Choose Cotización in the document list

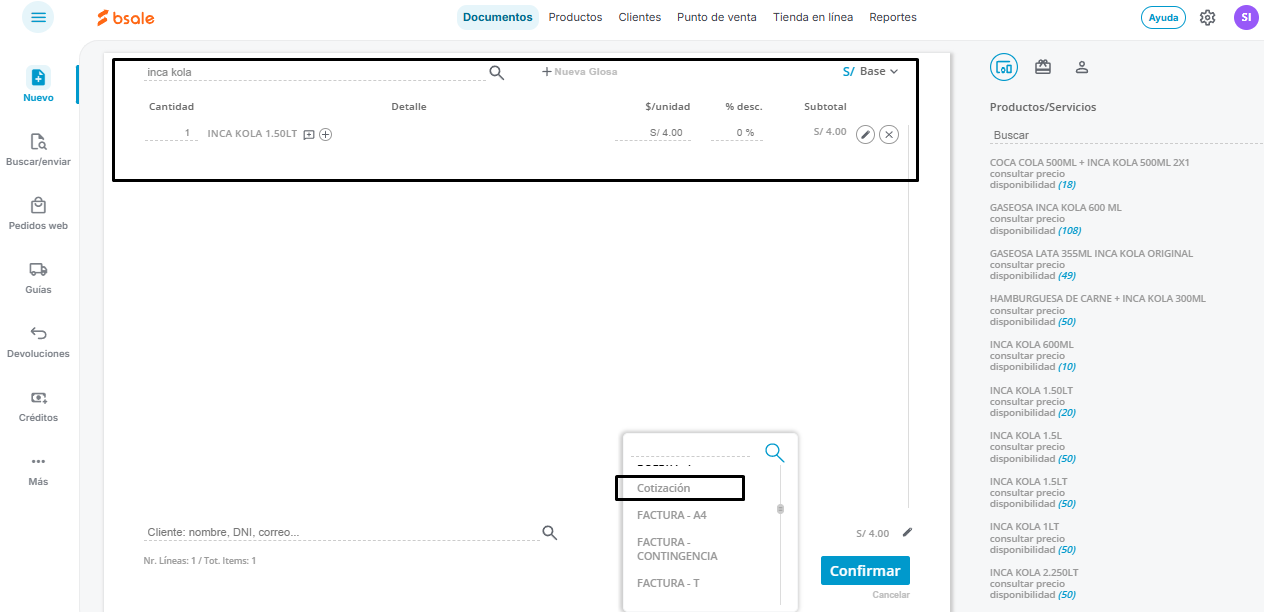[x=664, y=488]
